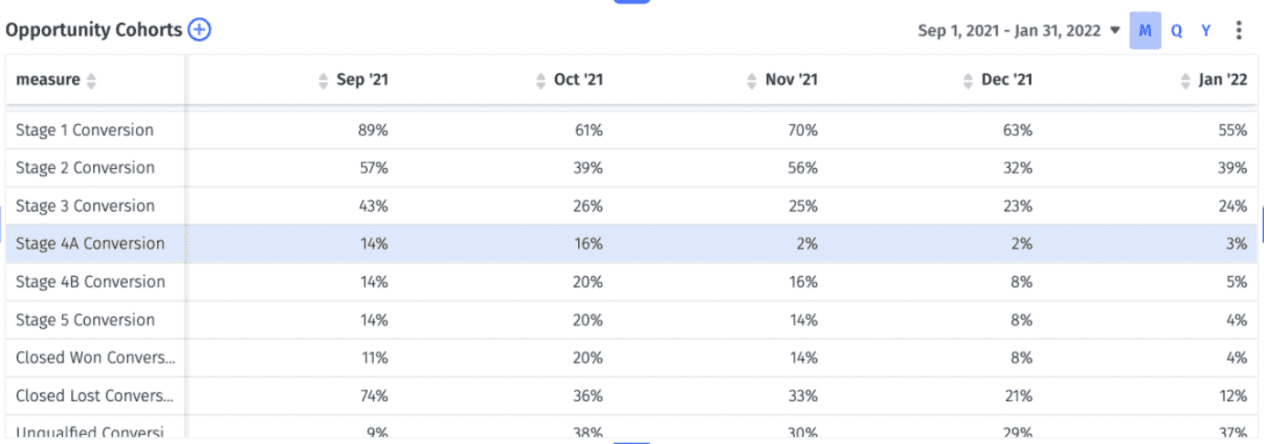
Task: Click the sort arrows for Sep '21
Action: pos(323,80)
